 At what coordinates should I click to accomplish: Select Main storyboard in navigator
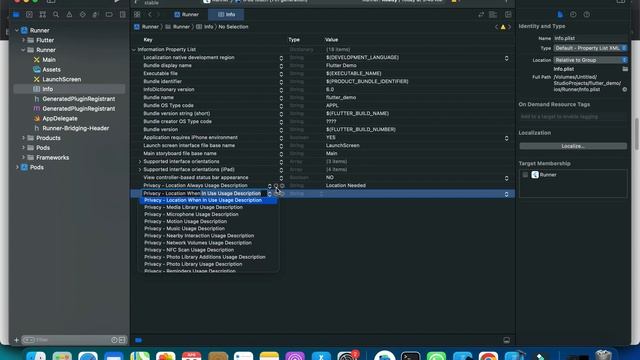(49, 60)
